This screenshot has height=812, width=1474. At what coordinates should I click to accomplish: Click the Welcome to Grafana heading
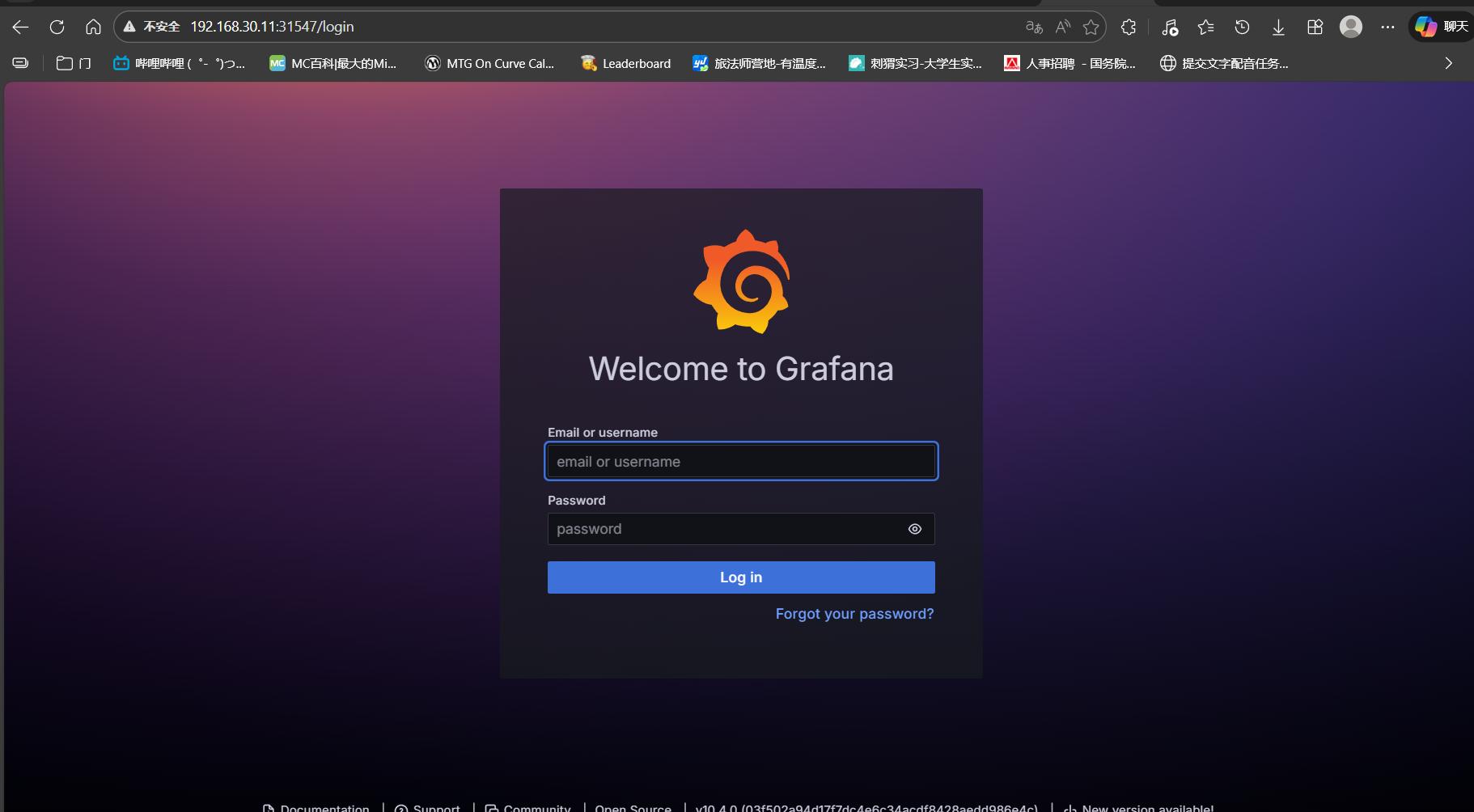point(741,369)
